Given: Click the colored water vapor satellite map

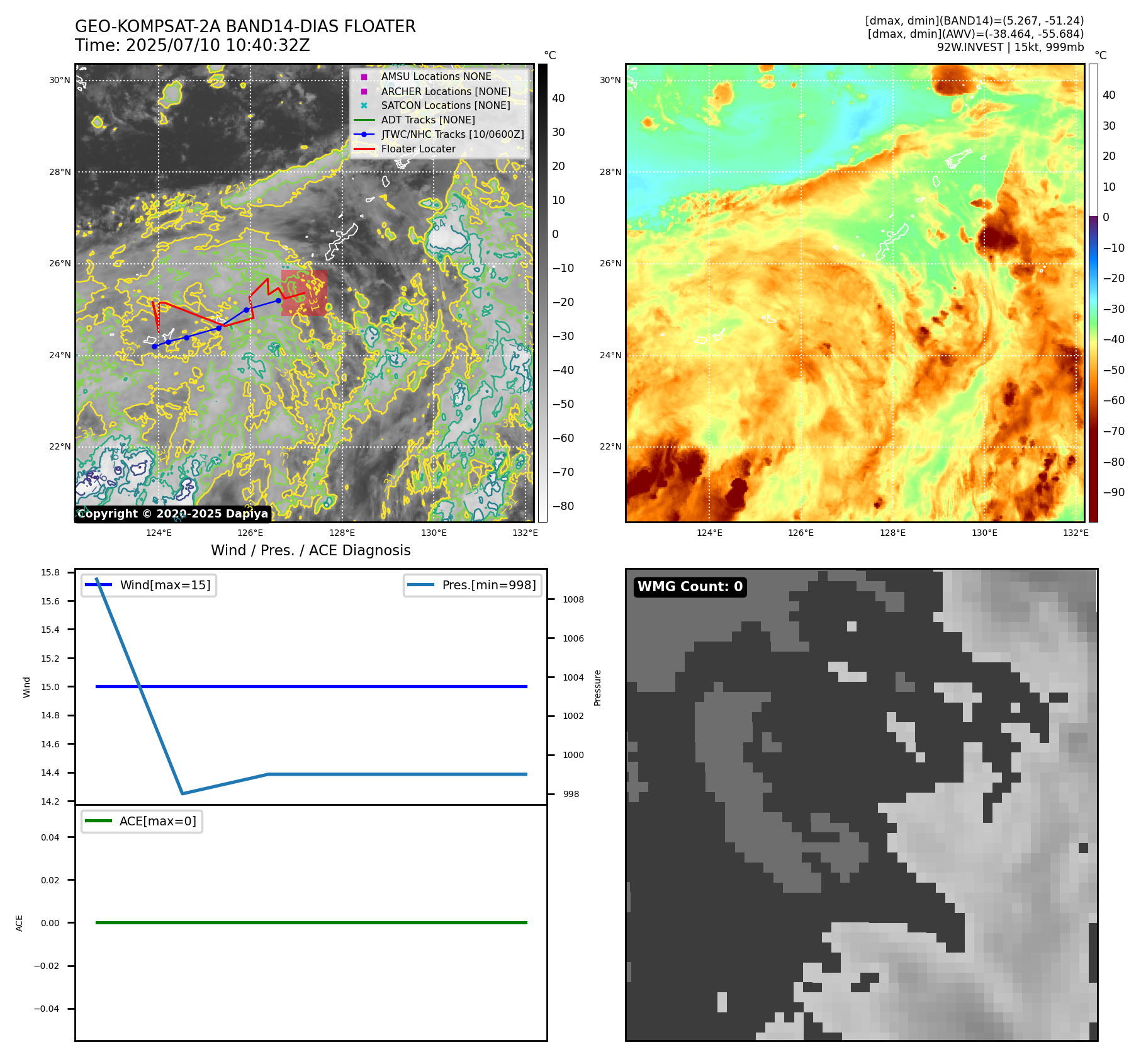Looking at the screenshot, I should click(855, 293).
